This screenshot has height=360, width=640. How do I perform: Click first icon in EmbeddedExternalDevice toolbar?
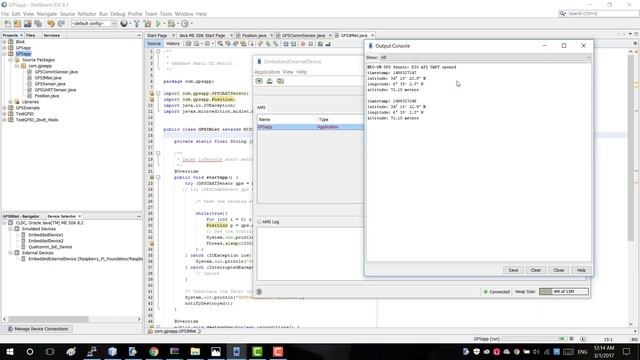coord(259,81)
